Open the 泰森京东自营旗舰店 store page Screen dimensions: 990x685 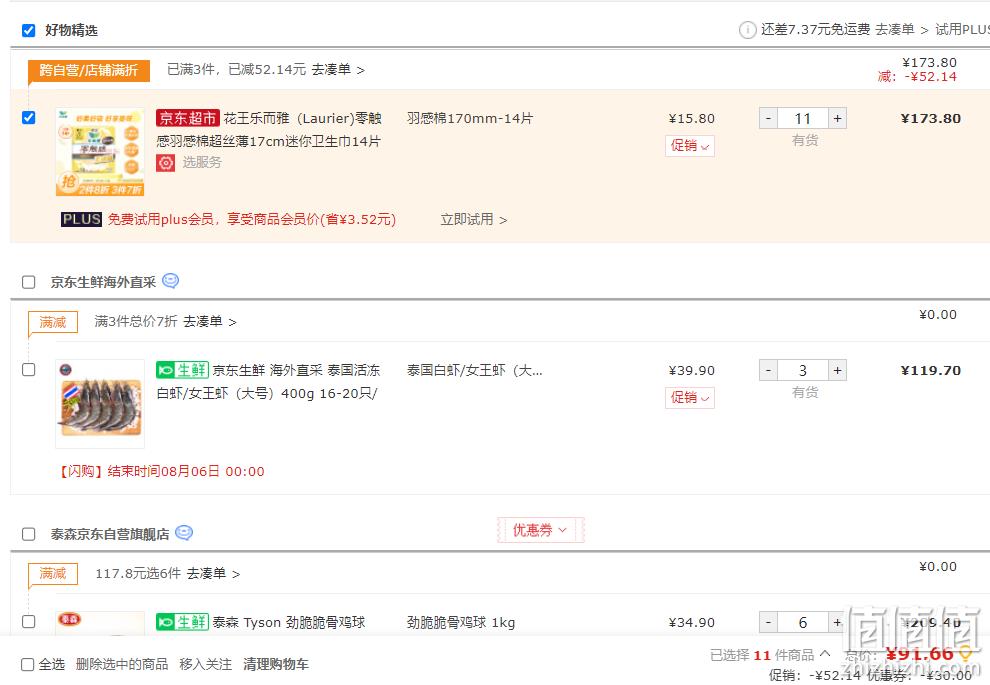[x=110, y=534]
